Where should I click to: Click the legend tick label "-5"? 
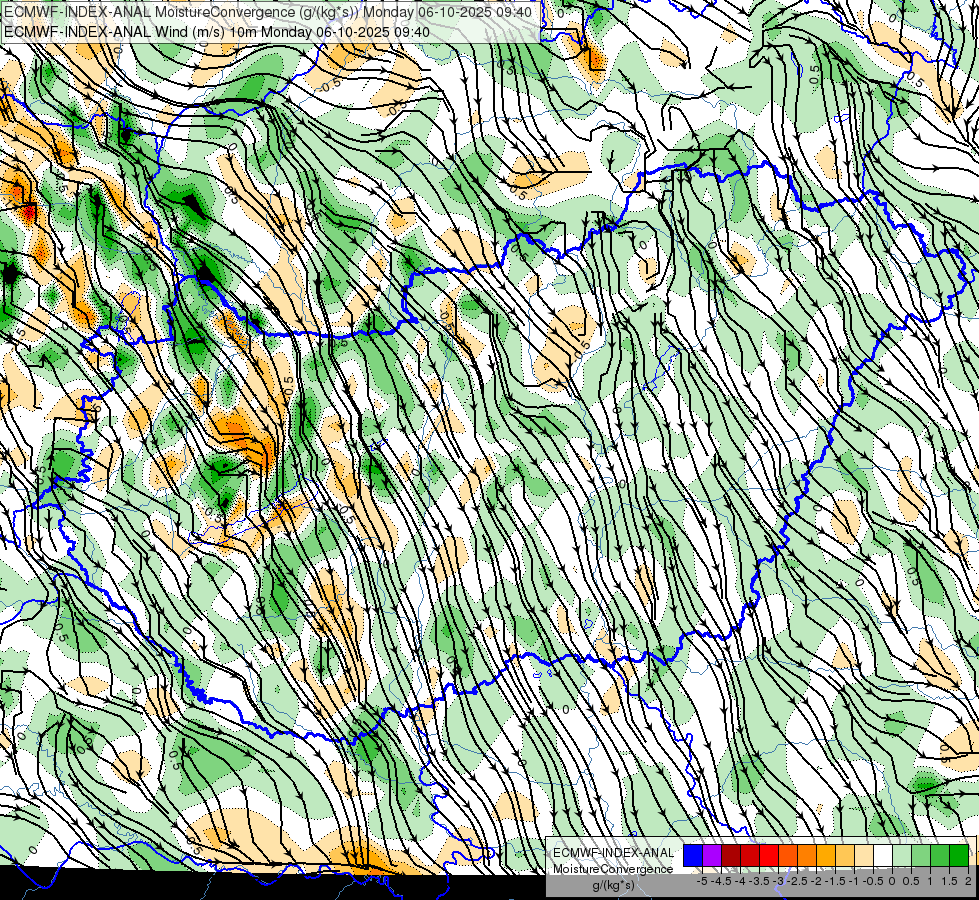pos(702,881)
